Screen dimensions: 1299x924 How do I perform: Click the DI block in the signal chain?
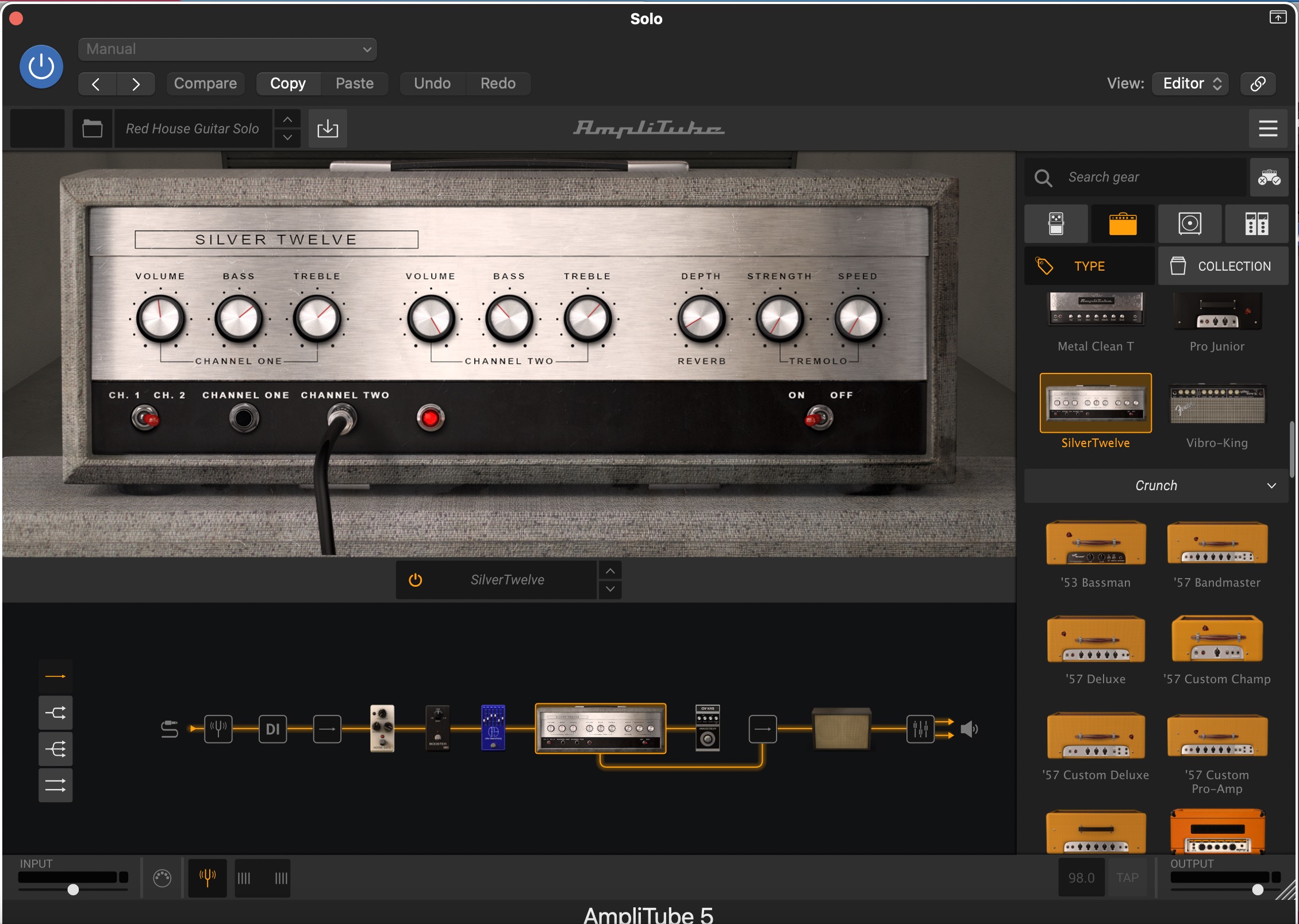[x=272, y=729]
